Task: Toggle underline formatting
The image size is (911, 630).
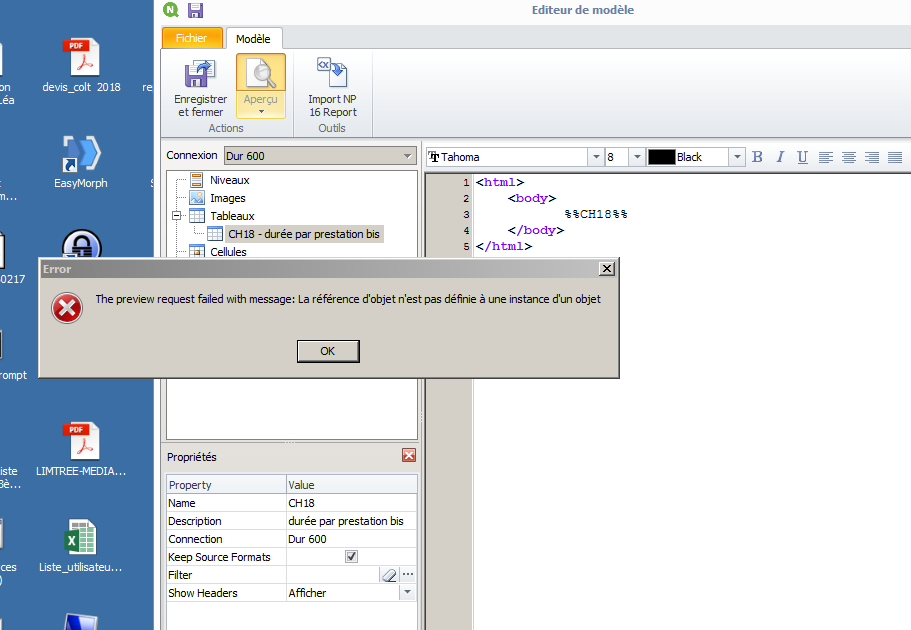Action: pyautogui.click(x=802, y=157)
